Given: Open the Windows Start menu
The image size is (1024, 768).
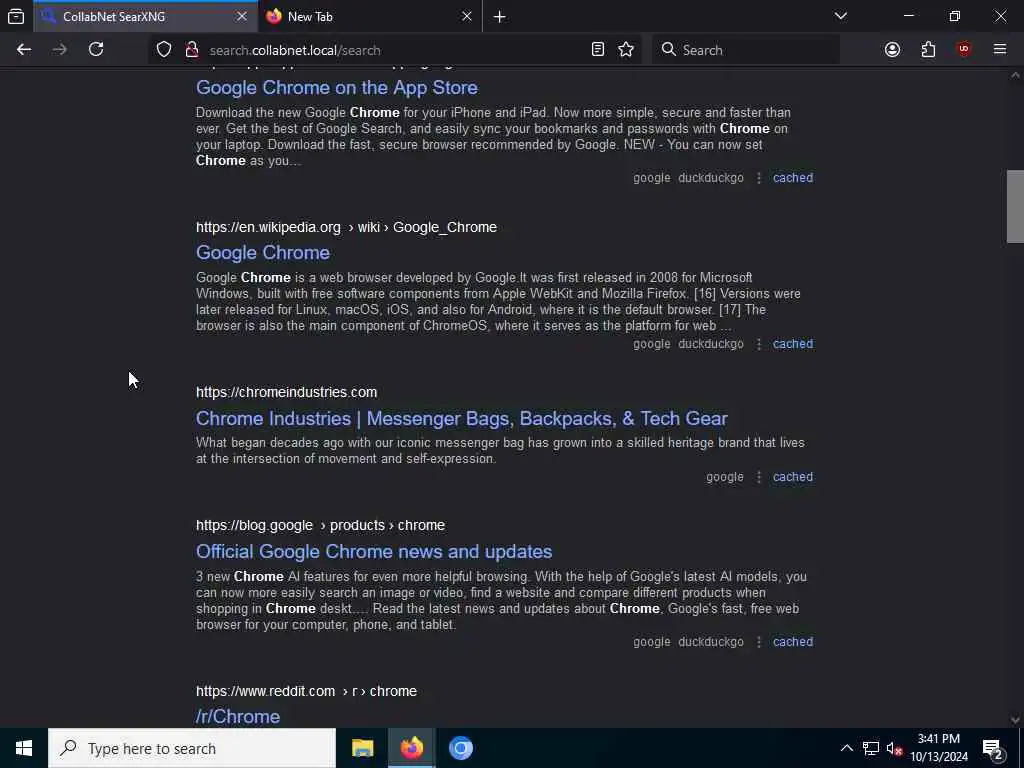Looking at the screenshot, I should [24, 748].
